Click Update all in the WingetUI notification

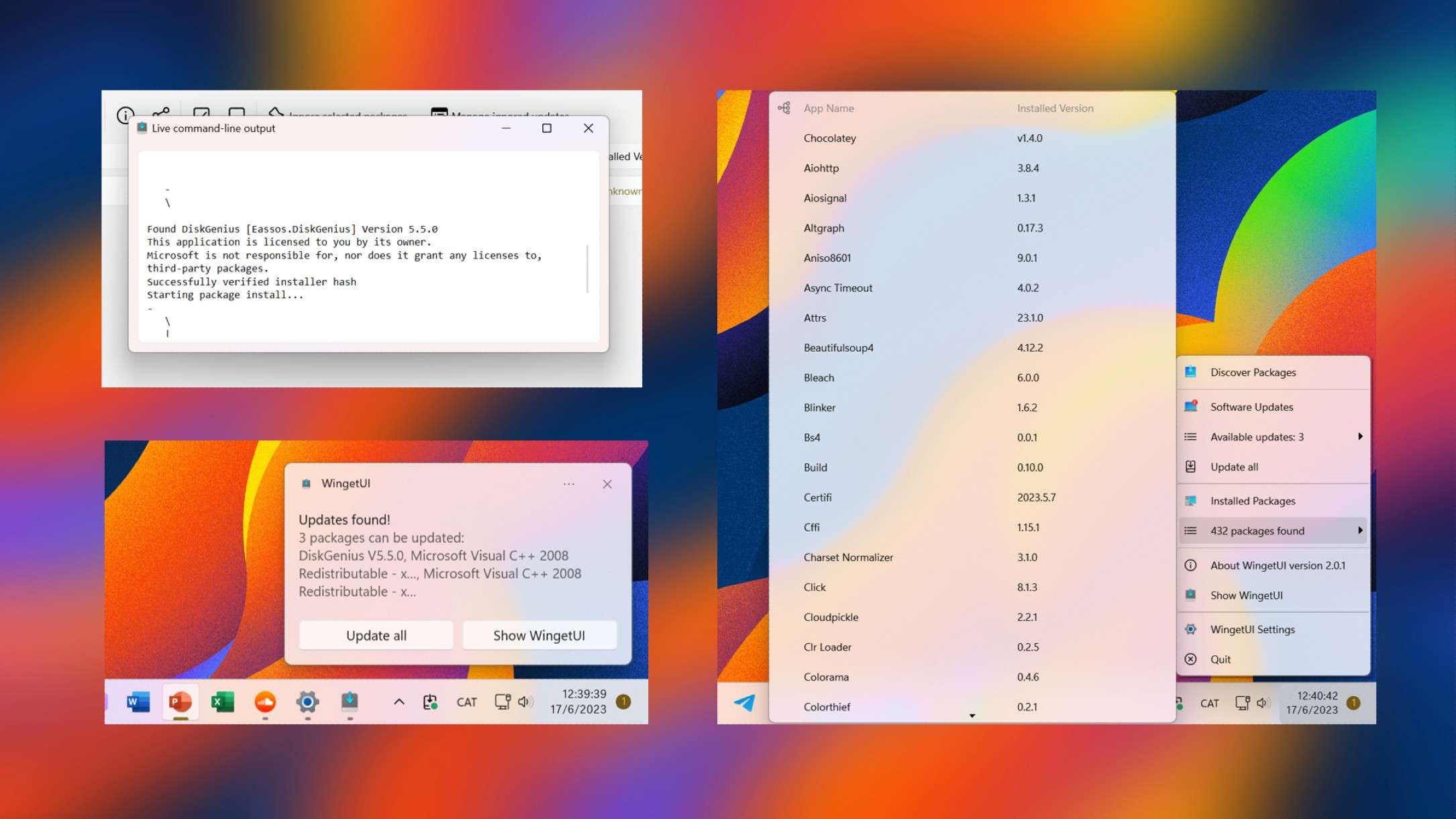pos(376,635)
